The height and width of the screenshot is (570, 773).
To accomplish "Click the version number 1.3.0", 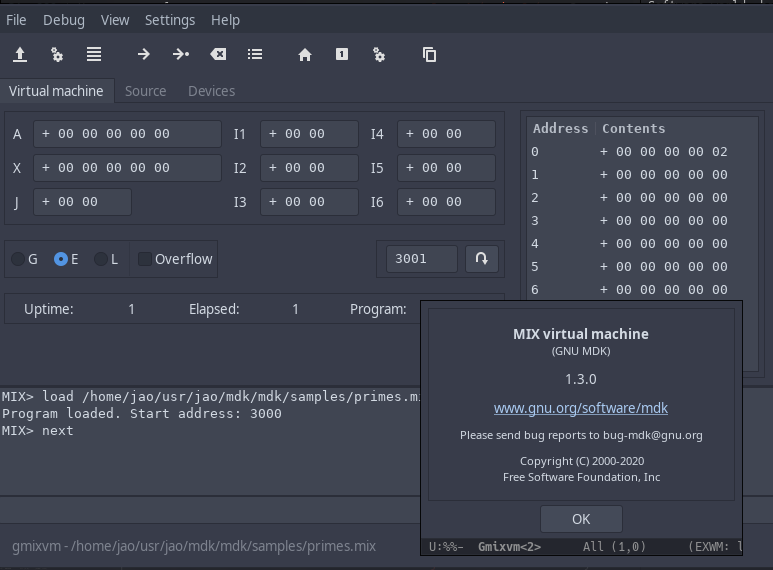I will (x=581, y=379).
